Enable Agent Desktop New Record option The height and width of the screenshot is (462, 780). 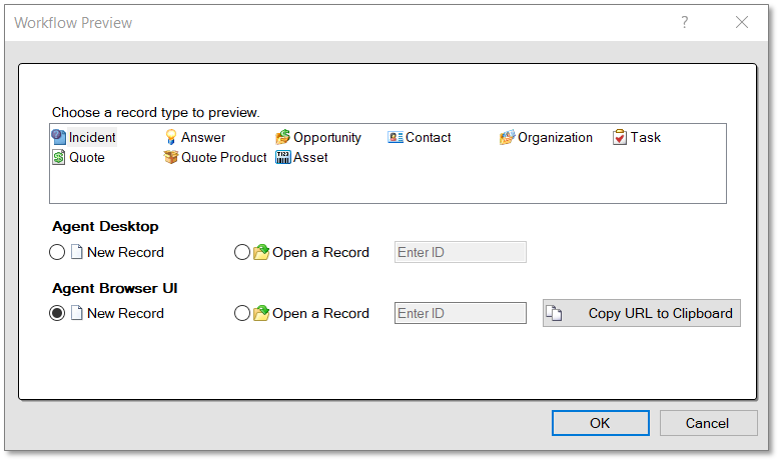pyautogui.click(x=57, y=253)
